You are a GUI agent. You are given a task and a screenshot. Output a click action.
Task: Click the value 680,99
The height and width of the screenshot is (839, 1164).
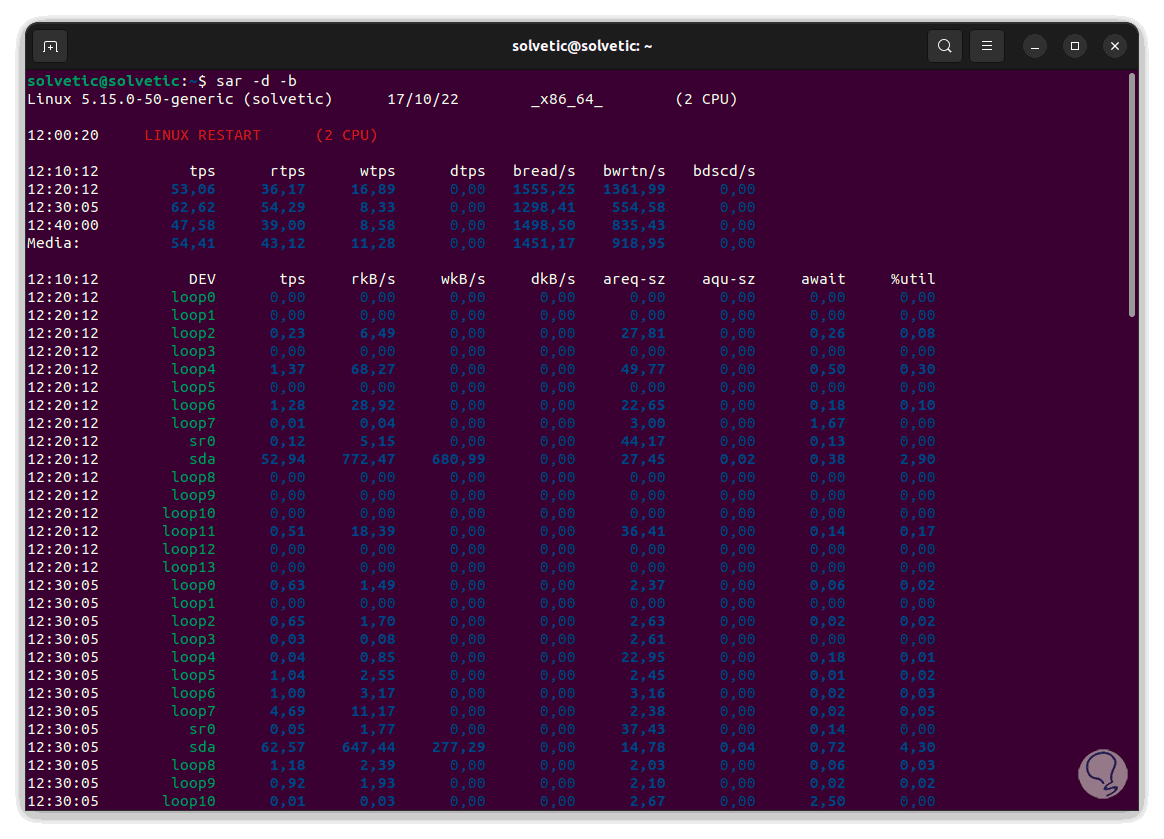click(x=458, y=460)
